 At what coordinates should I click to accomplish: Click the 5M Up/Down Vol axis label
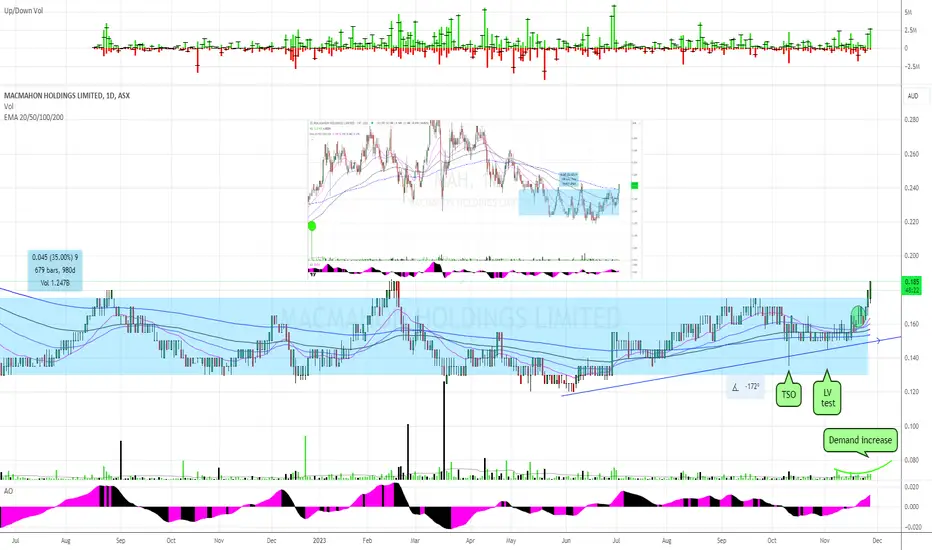coord(908,12)
